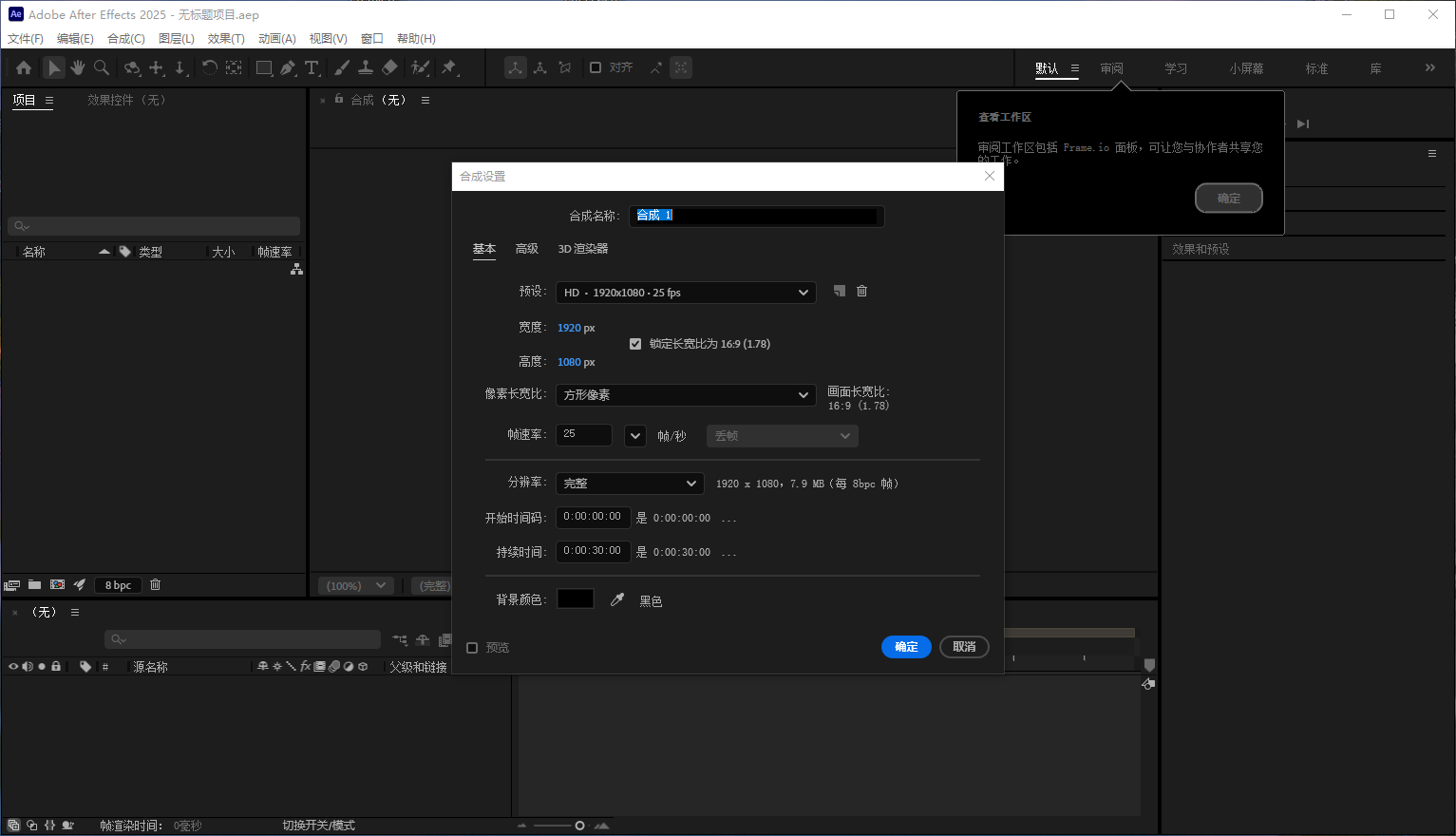
Task: Select the Dolly camera tool
Action: (180, 67)
